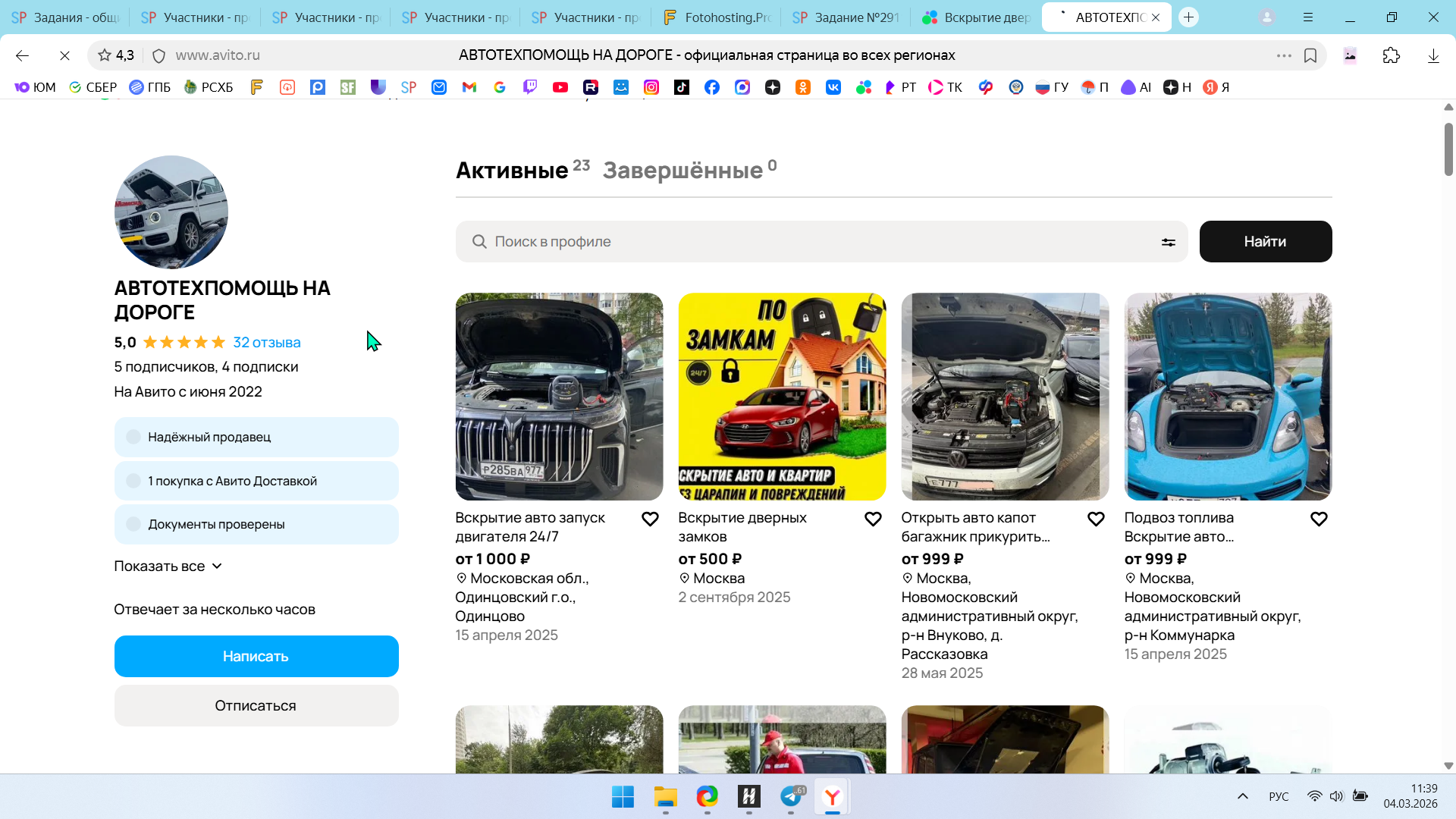
Task: Open browser extensions puzzle icon
Action: click(x=1391, y=55)
